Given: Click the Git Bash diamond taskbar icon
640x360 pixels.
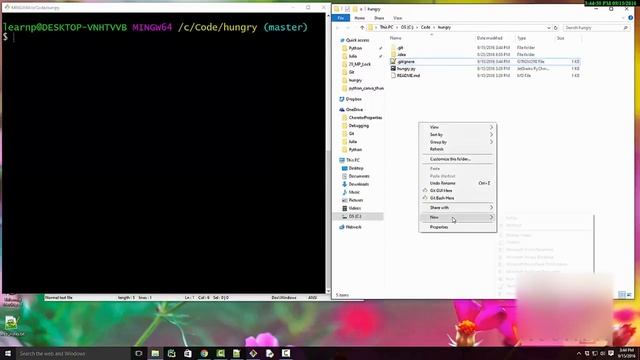Looking at the screenshot, I should coord(253,353).
